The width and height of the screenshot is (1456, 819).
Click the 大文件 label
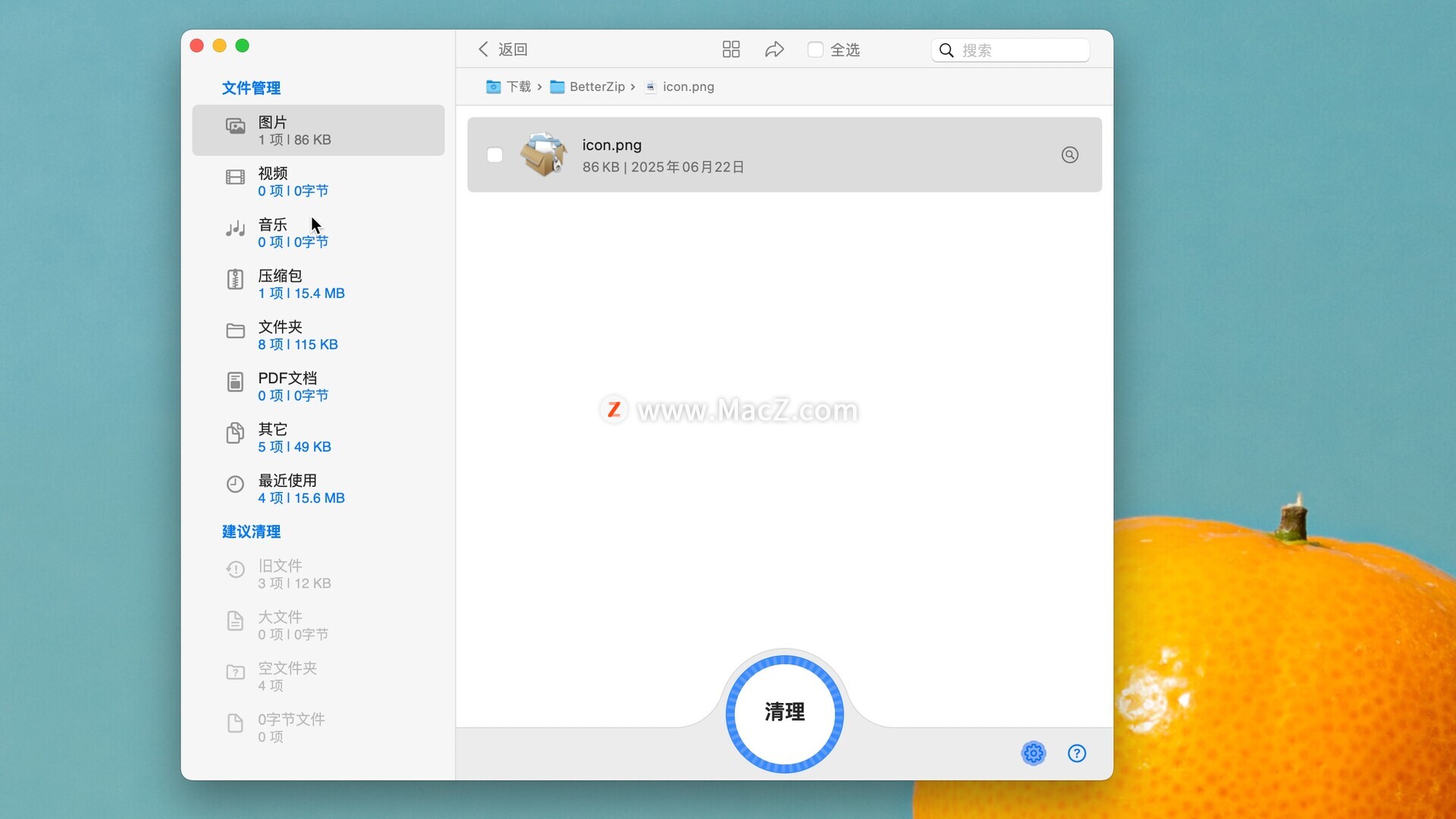[x=280, y=617]
